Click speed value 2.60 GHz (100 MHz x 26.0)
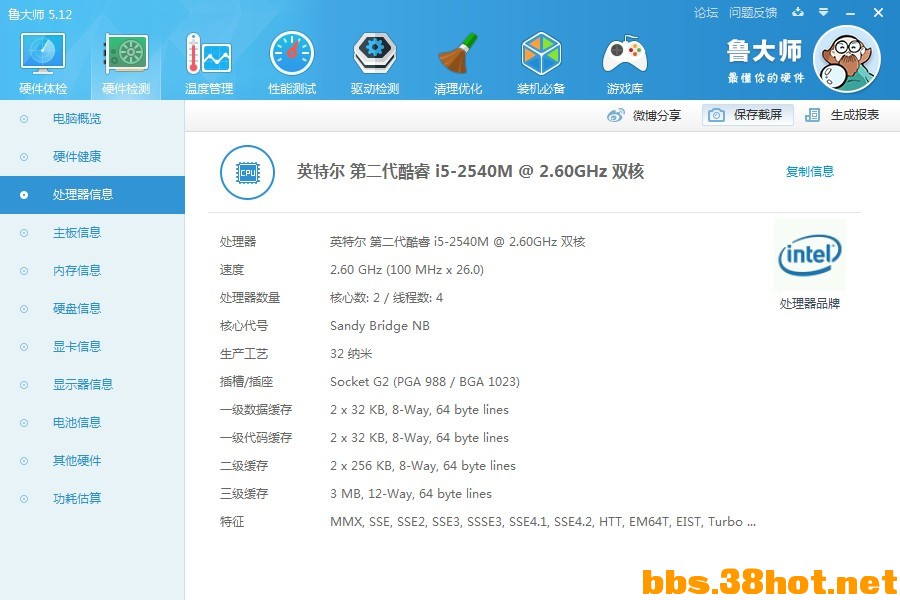Screen dimensions: 900x600 [x=406, y=270]
